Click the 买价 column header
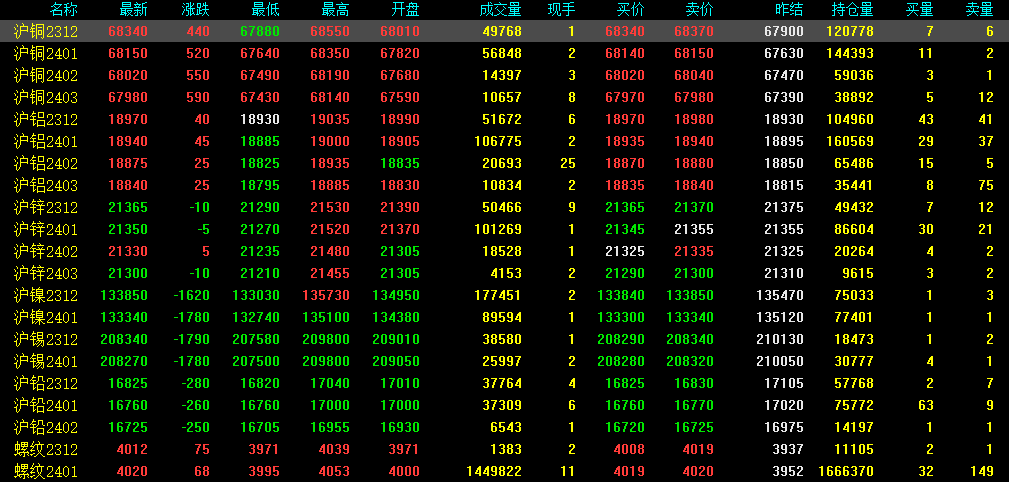Viewport: 1009px width, 482px height. [631, 10]
